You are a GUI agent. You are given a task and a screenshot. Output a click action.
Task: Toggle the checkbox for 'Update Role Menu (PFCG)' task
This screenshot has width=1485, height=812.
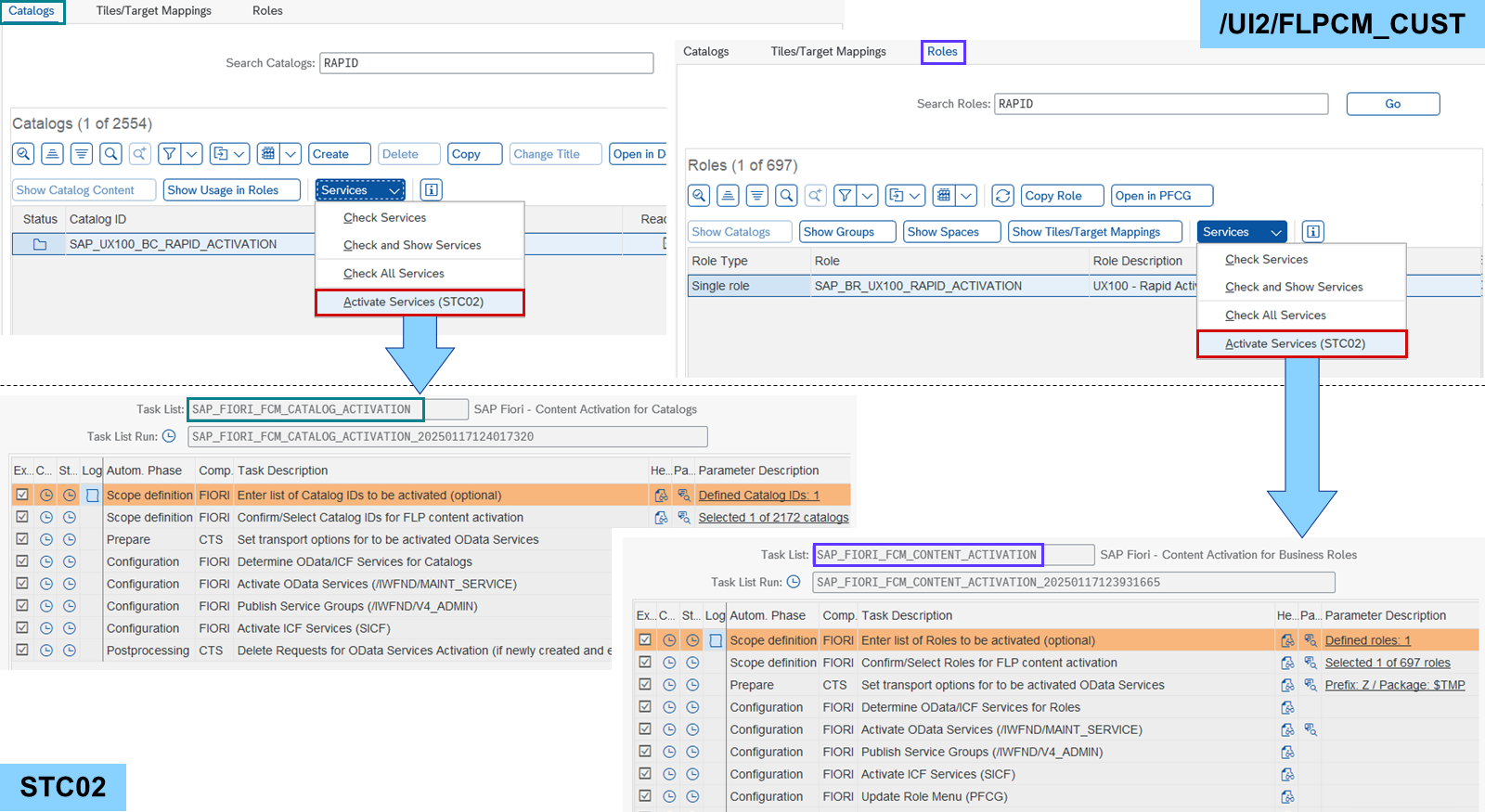pyautogui.click(x=645, y=795)
